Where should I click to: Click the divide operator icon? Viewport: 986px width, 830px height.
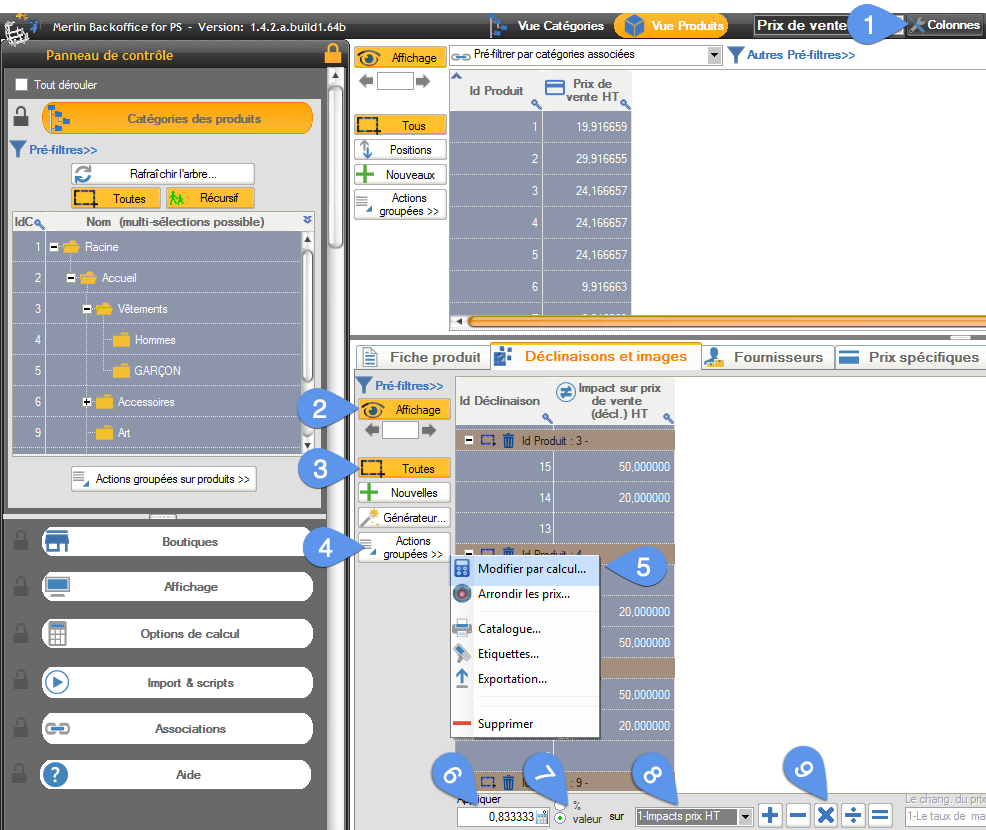[x=852, y=815]
